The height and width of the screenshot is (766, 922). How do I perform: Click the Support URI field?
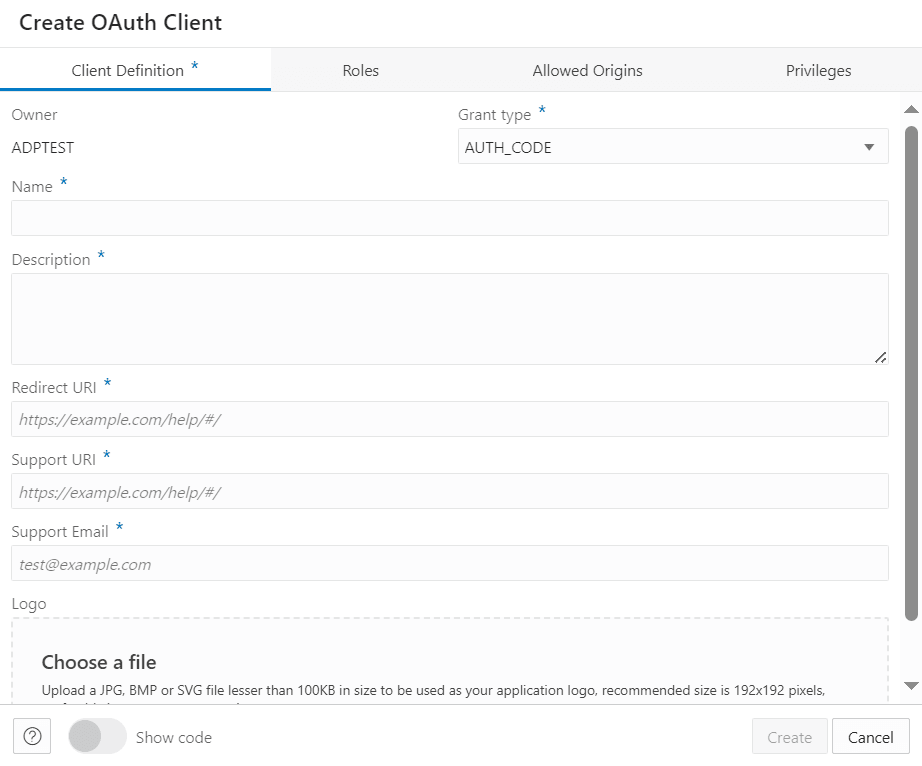click(449, 491)
